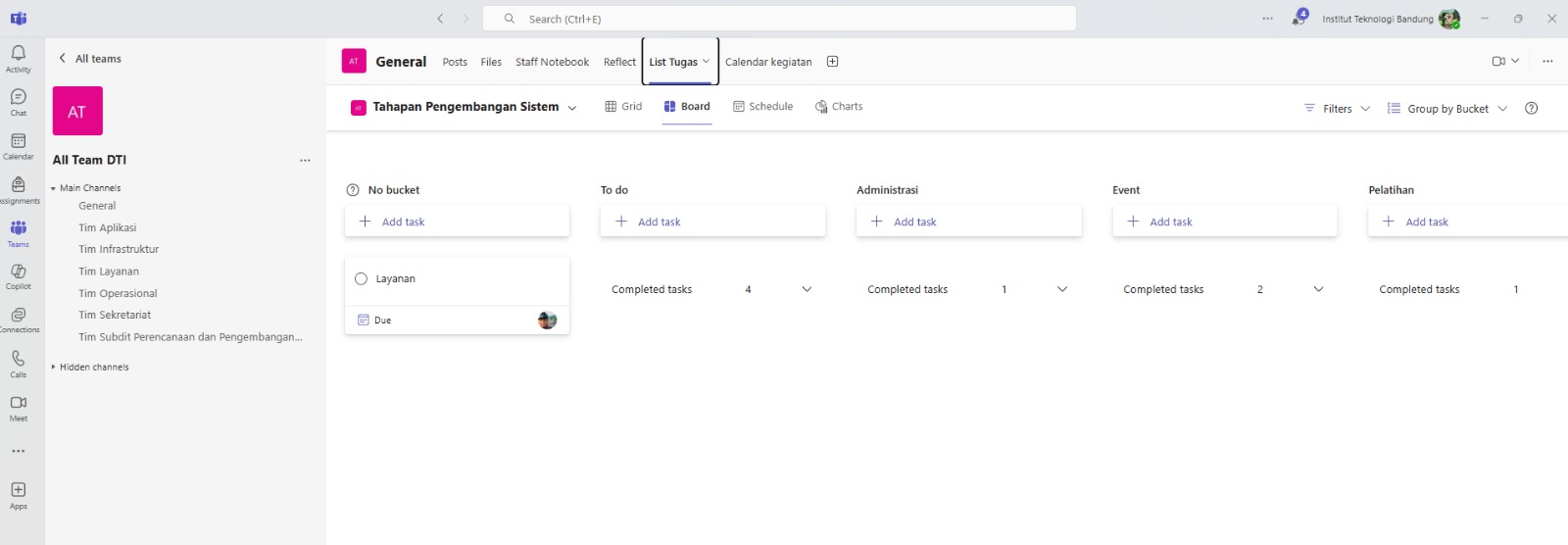Open the notifications bell with badge

point(1299,18)
